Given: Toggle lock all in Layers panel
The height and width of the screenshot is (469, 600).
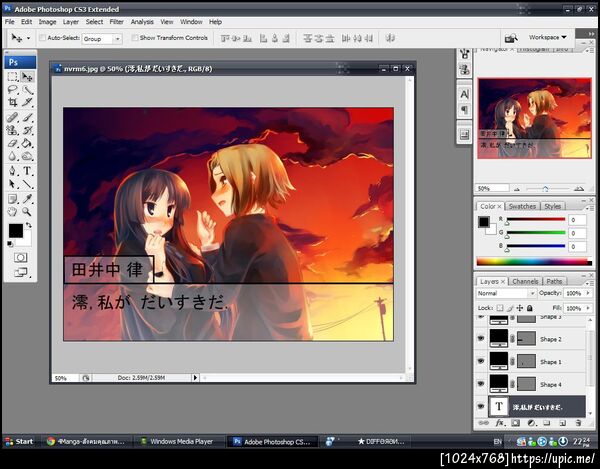Looking at the screenshot, I should (530, 308).
